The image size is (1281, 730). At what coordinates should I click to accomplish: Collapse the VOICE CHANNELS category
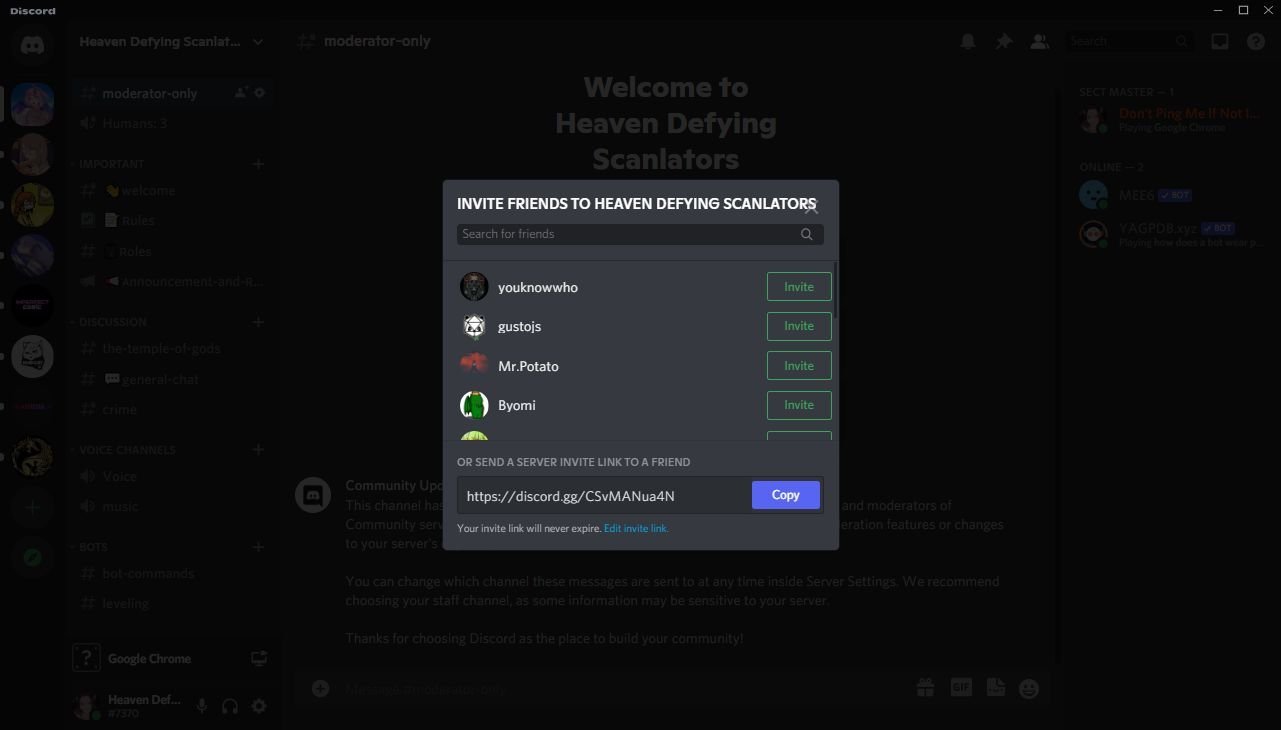pyautogui.click(x=126, y=450)
